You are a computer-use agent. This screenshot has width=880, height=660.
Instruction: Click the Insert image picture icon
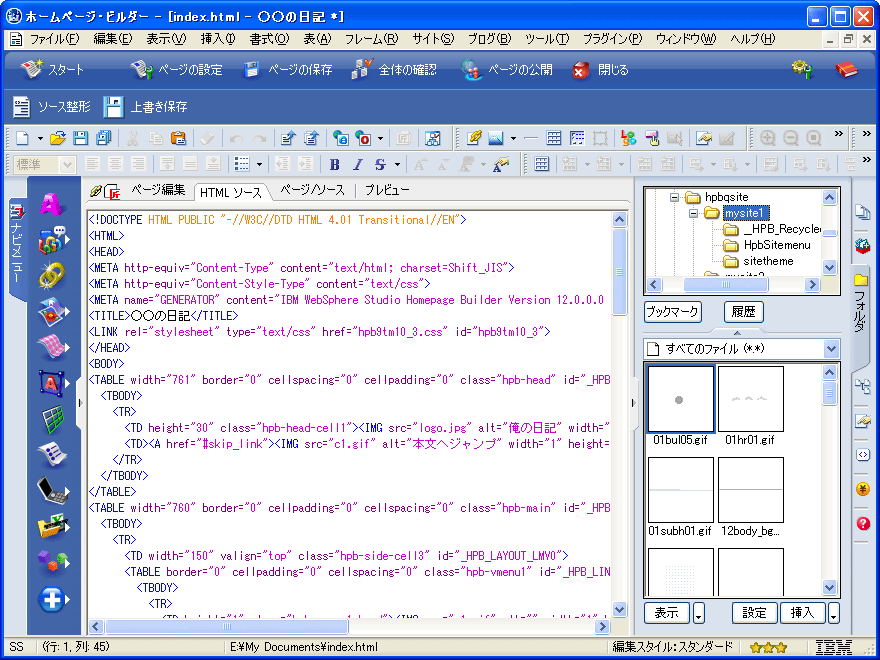[496, 138]
